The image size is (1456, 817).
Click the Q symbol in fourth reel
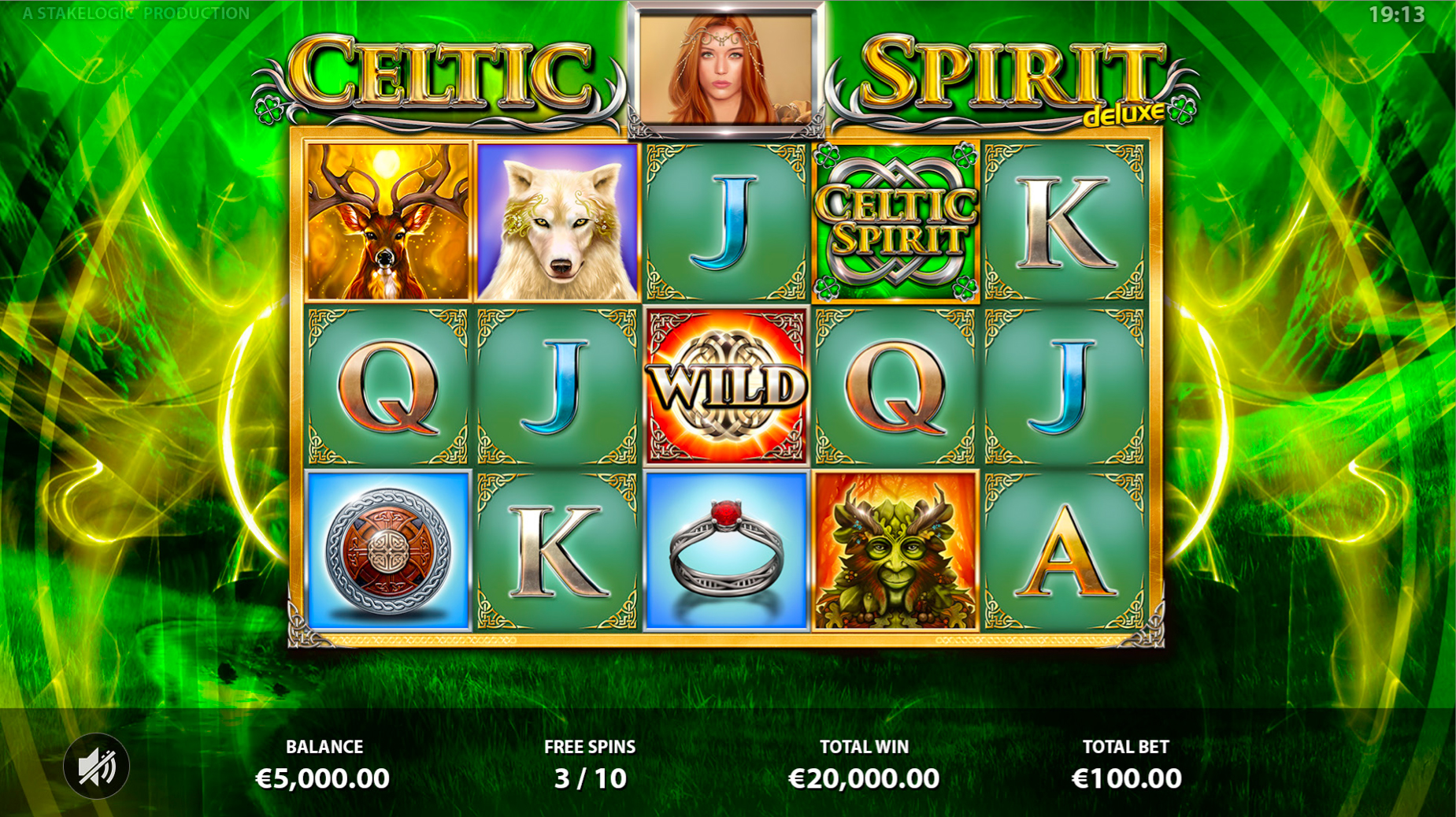[x=895, y=386]
